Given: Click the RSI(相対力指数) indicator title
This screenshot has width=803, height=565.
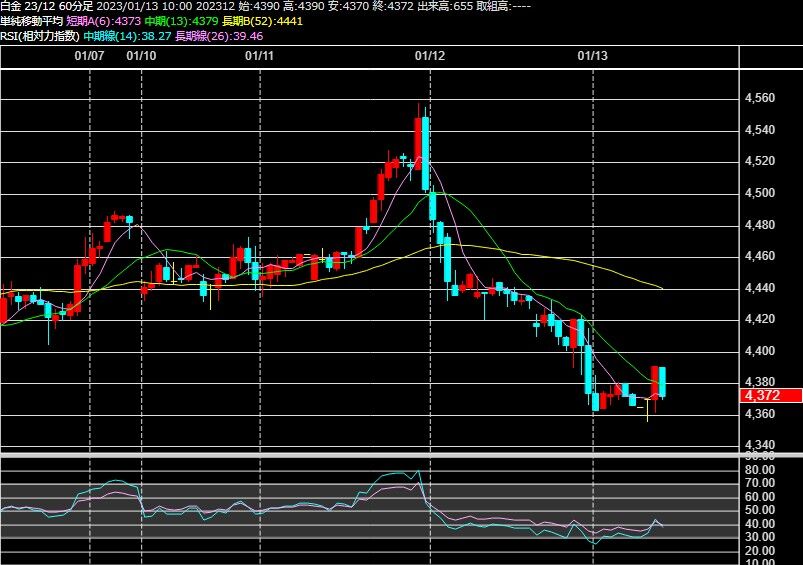Looking at the screenshot, I should [40, 36].
